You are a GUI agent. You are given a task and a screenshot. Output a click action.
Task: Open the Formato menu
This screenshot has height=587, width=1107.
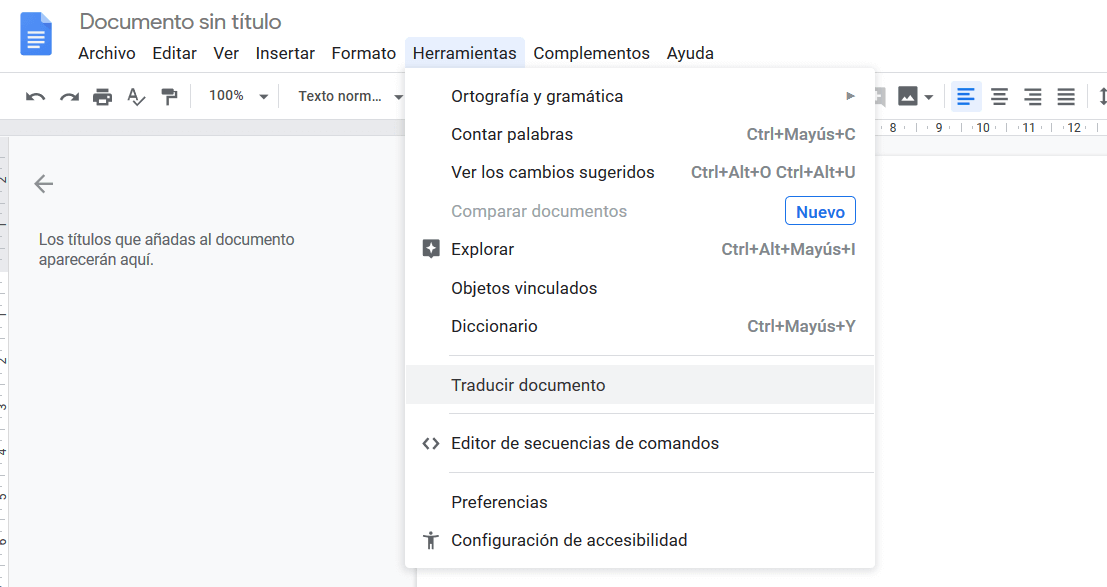coord(364,54)
